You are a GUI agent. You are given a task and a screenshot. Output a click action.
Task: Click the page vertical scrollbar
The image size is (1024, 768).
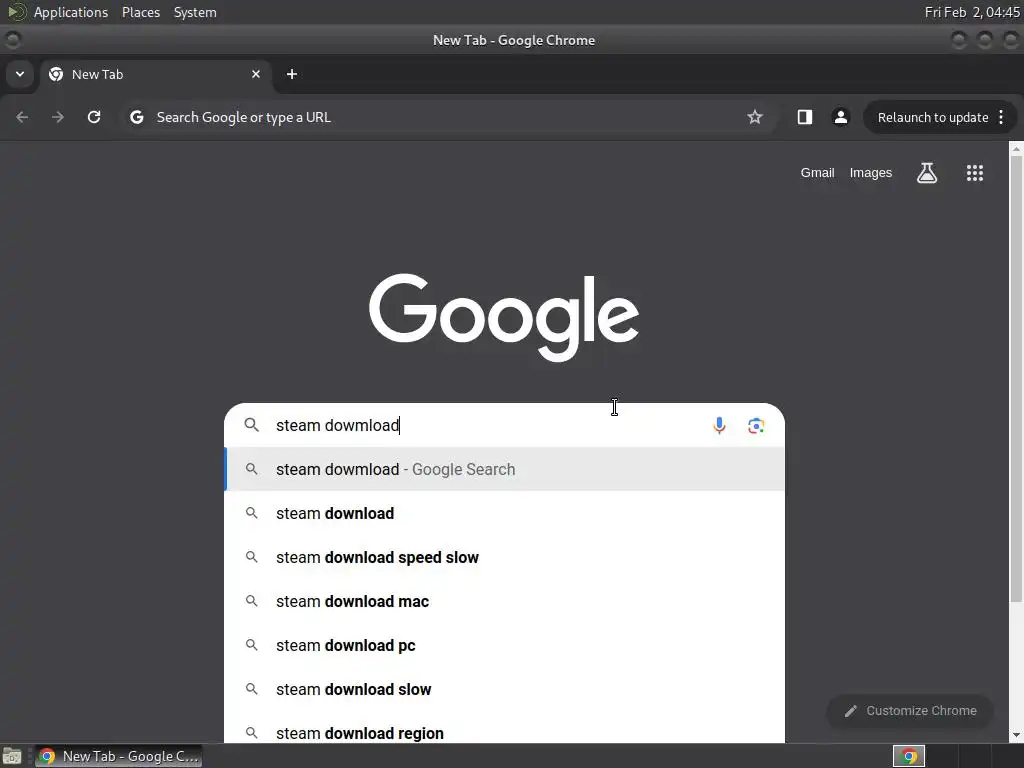pos(1016,379)
